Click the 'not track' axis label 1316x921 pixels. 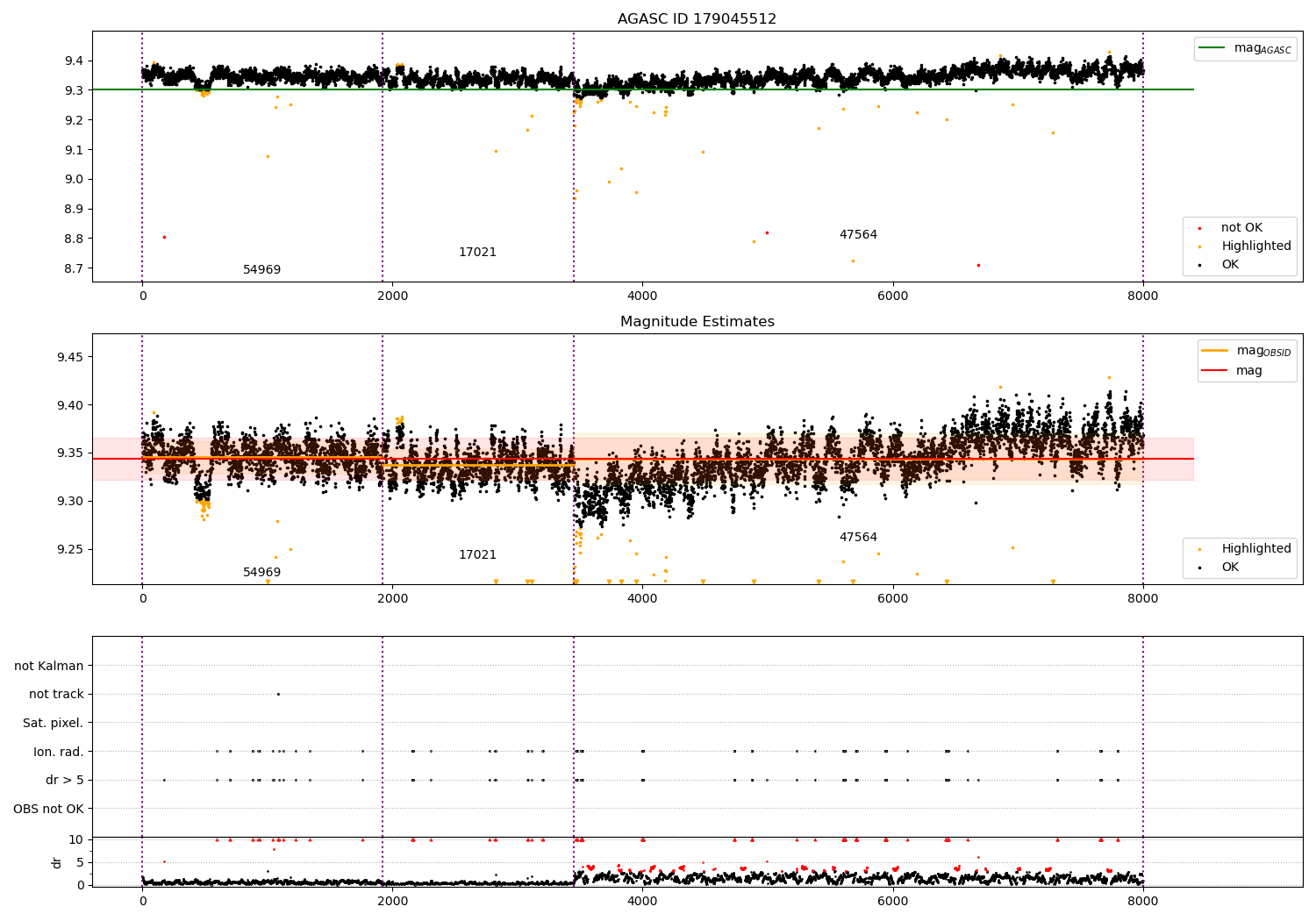pos(56,695)
